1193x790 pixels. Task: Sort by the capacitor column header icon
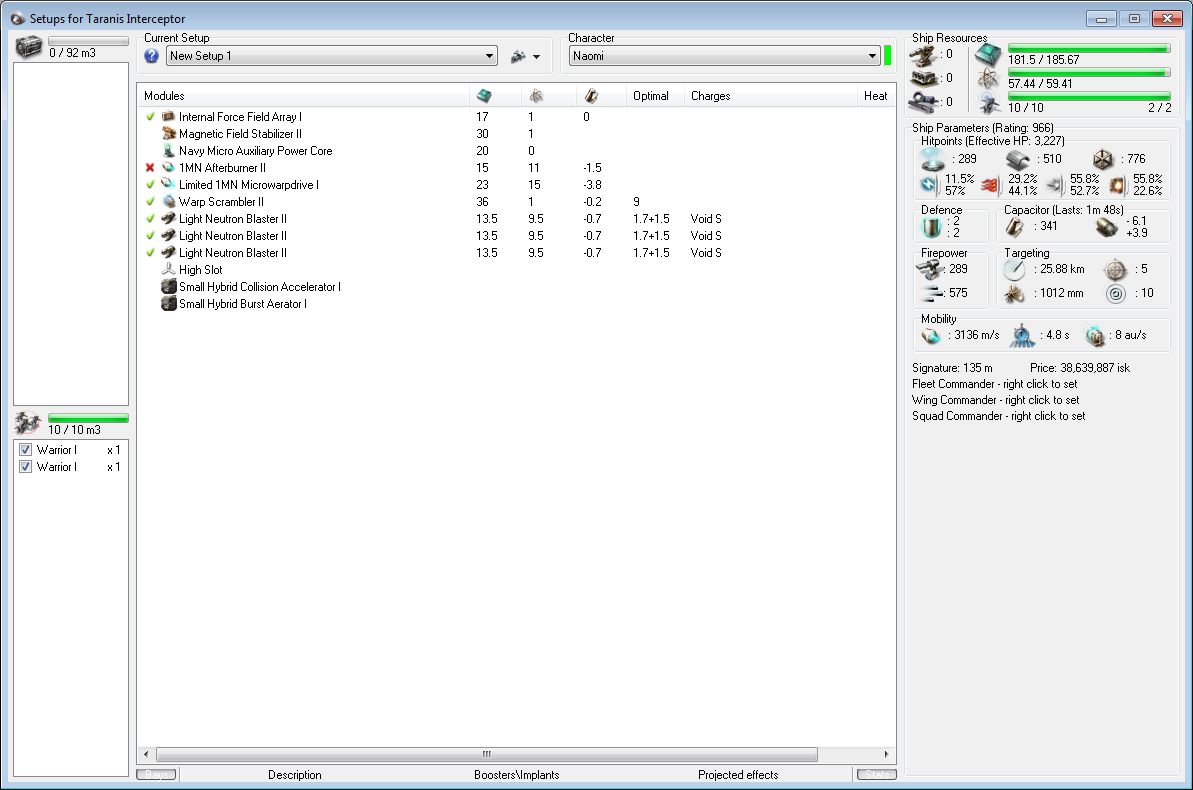coord(591,96)
